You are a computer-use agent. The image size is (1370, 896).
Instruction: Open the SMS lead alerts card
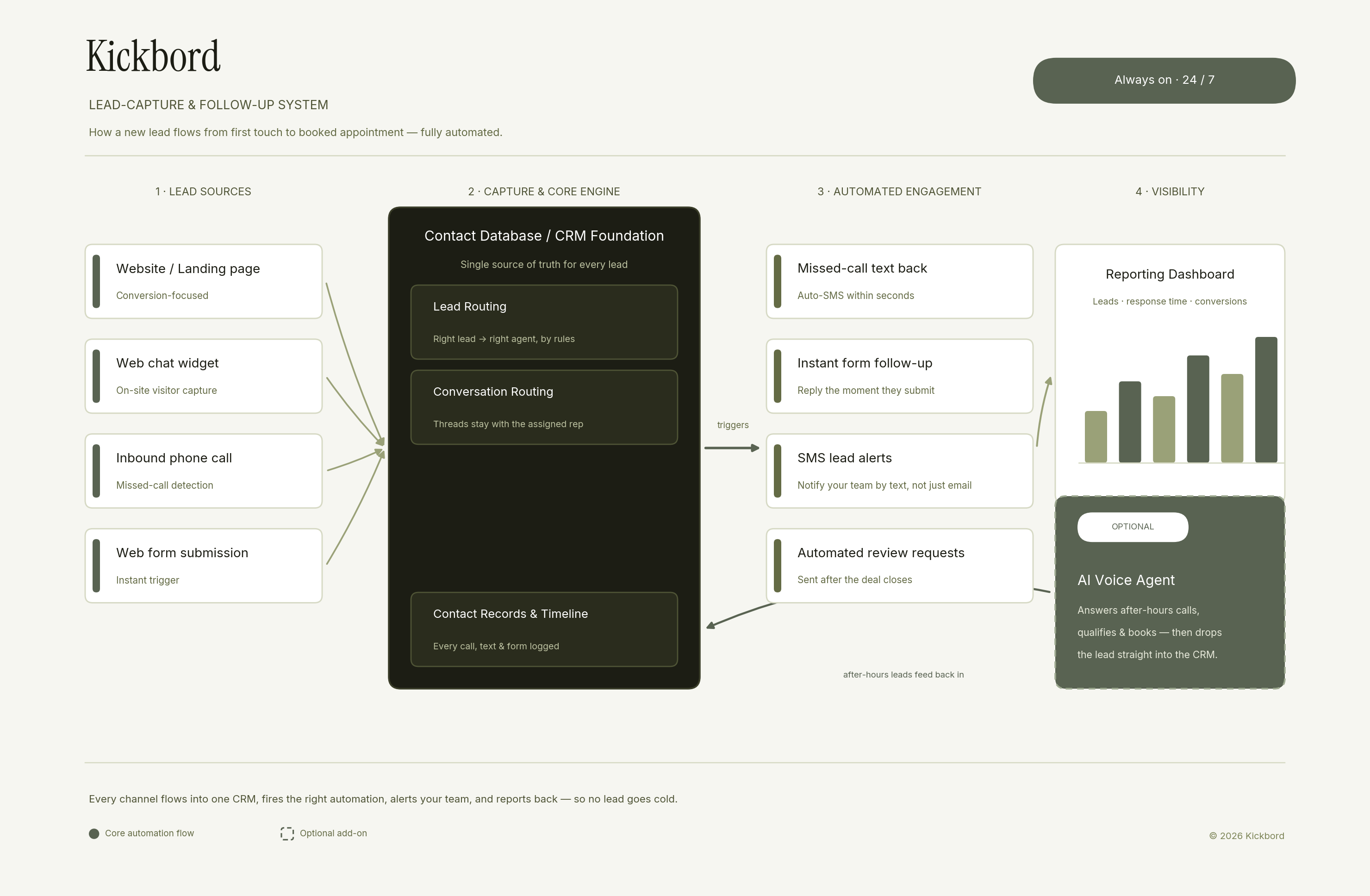899,471
